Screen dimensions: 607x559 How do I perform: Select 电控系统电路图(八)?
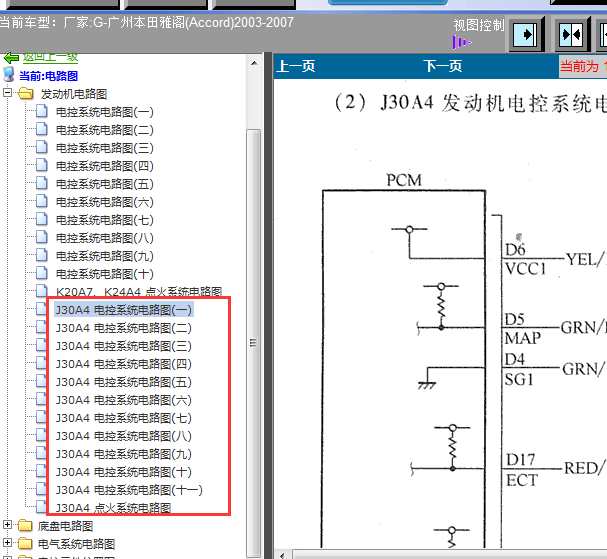coord(105,238)
